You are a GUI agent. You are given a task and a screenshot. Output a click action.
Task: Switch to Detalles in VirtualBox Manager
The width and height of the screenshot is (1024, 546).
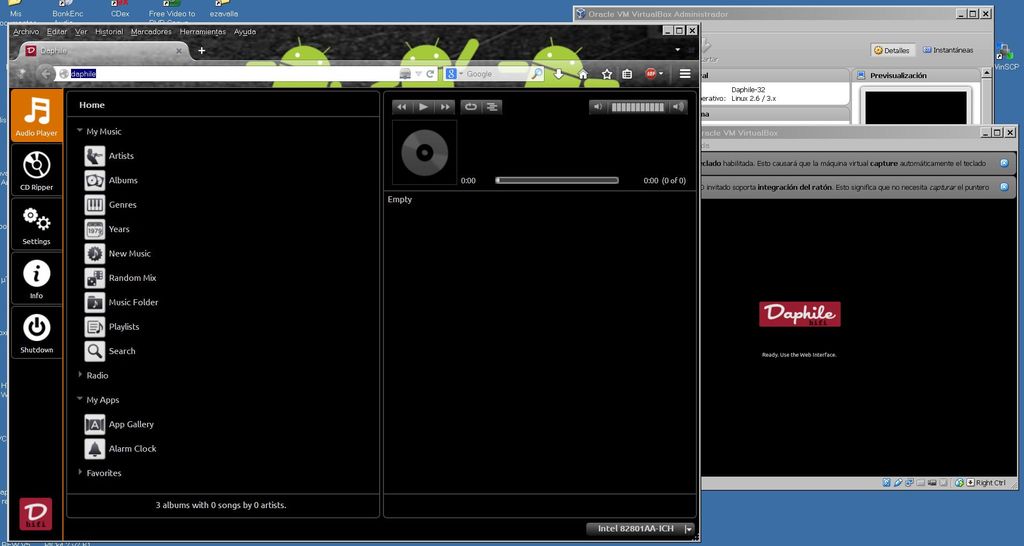coord(892,50)
